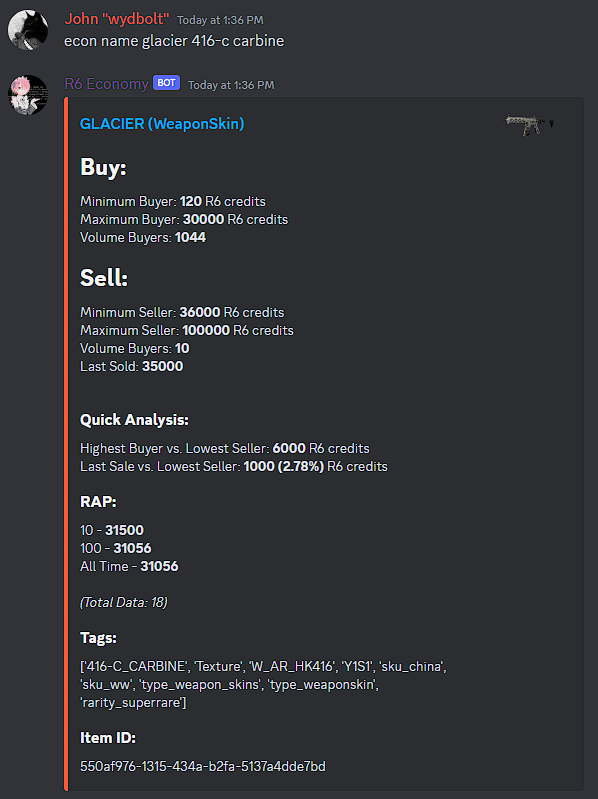598x799 pixels.
Task: Click the Minimum Seller 36000 value
Action: (x=200, y=312)
